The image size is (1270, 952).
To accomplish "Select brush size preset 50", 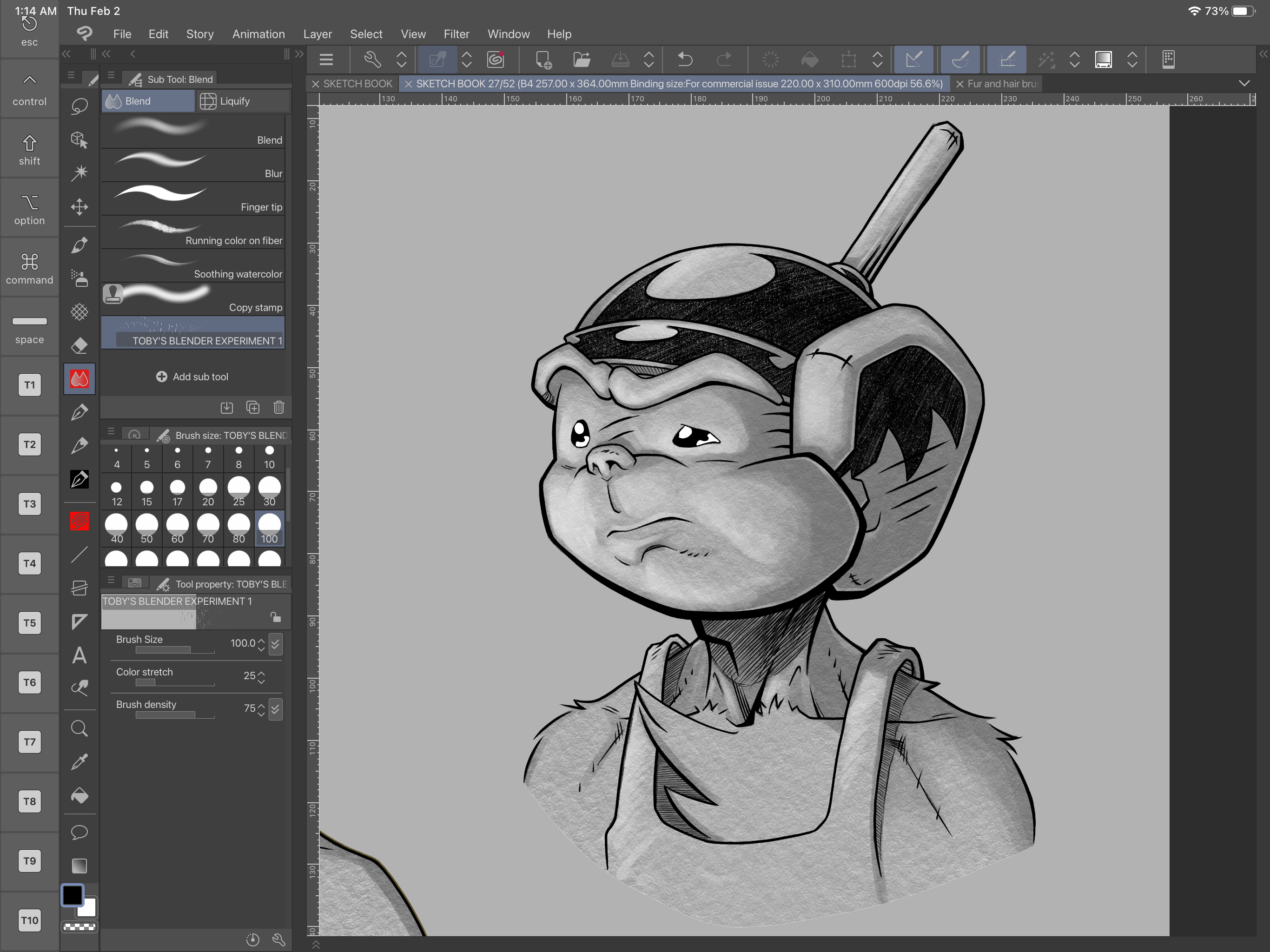I will 147,529.
